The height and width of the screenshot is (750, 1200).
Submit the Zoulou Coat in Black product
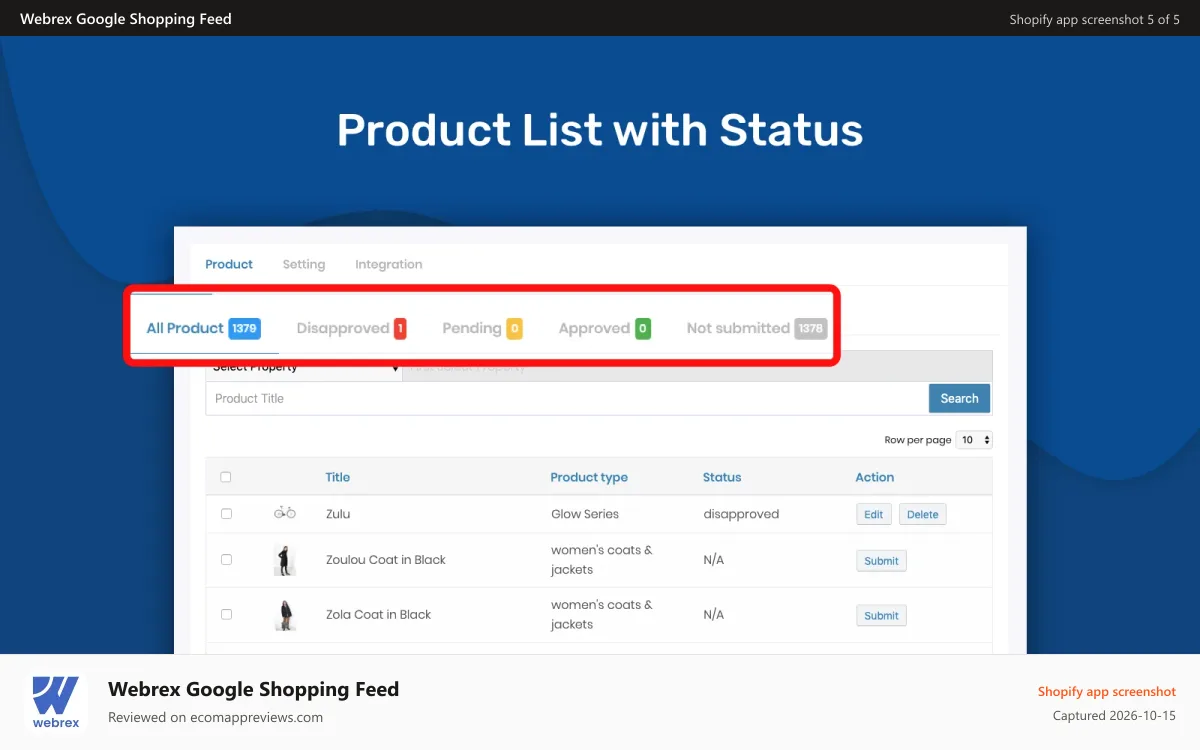pos(881,560)
